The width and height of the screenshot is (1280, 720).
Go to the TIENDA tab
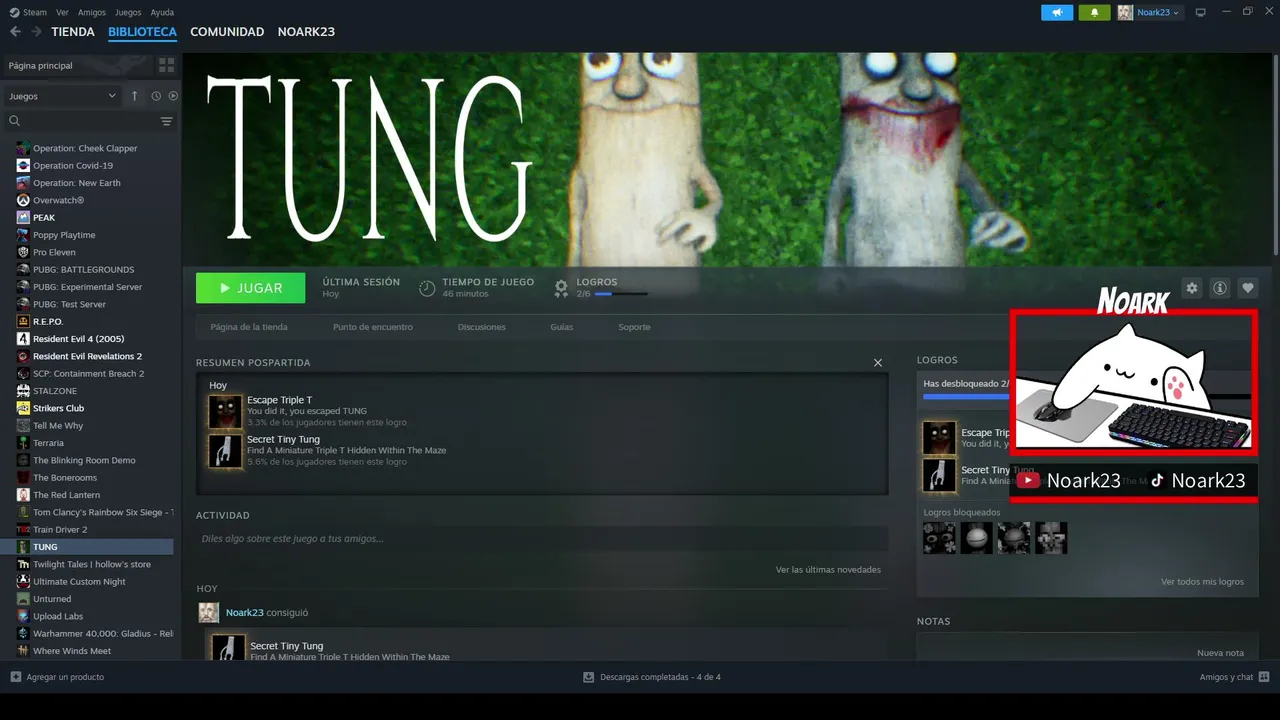tap(73, 32)
